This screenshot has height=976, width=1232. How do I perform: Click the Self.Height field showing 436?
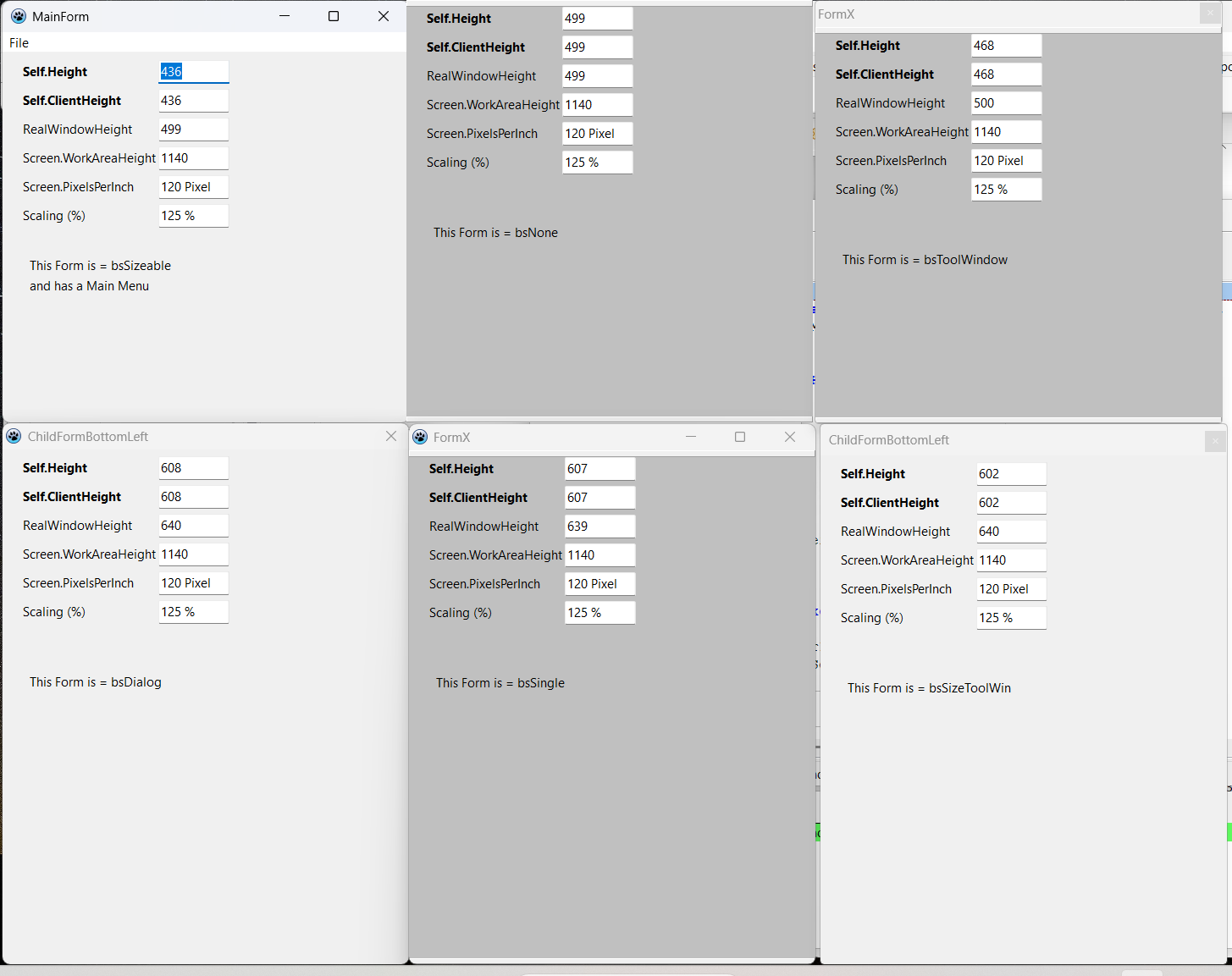[x=194, y=72]
